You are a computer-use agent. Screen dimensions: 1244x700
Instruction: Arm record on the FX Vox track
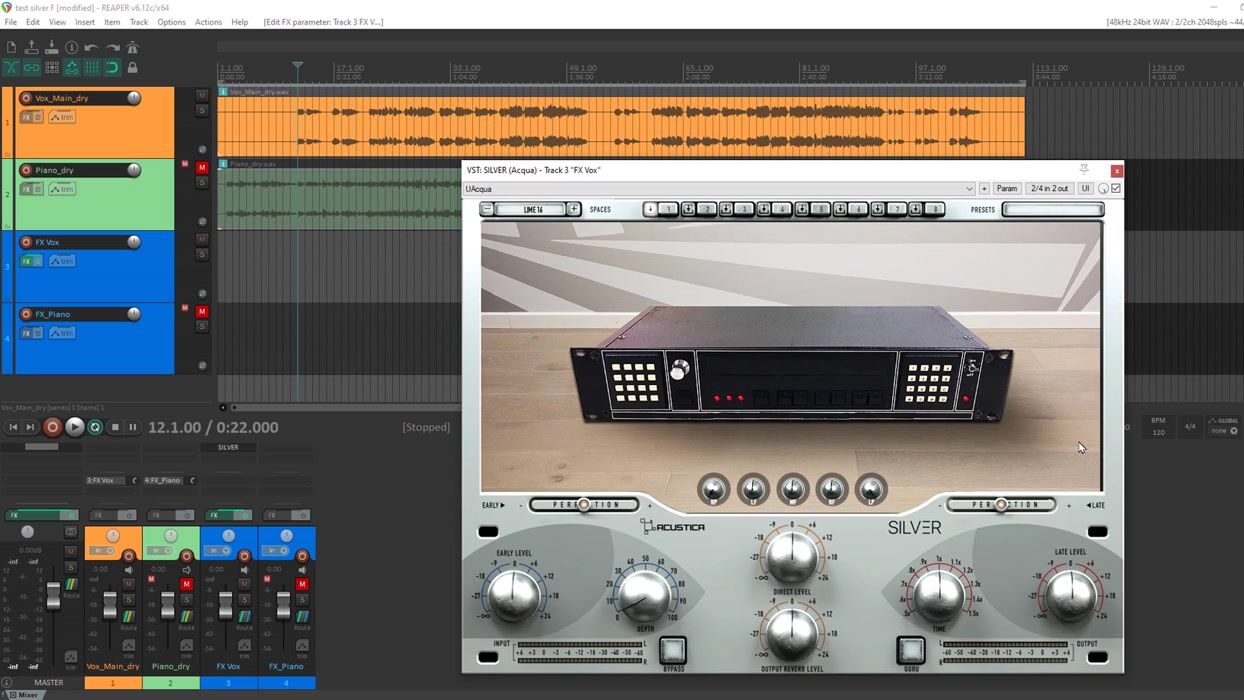pos(26,242)
